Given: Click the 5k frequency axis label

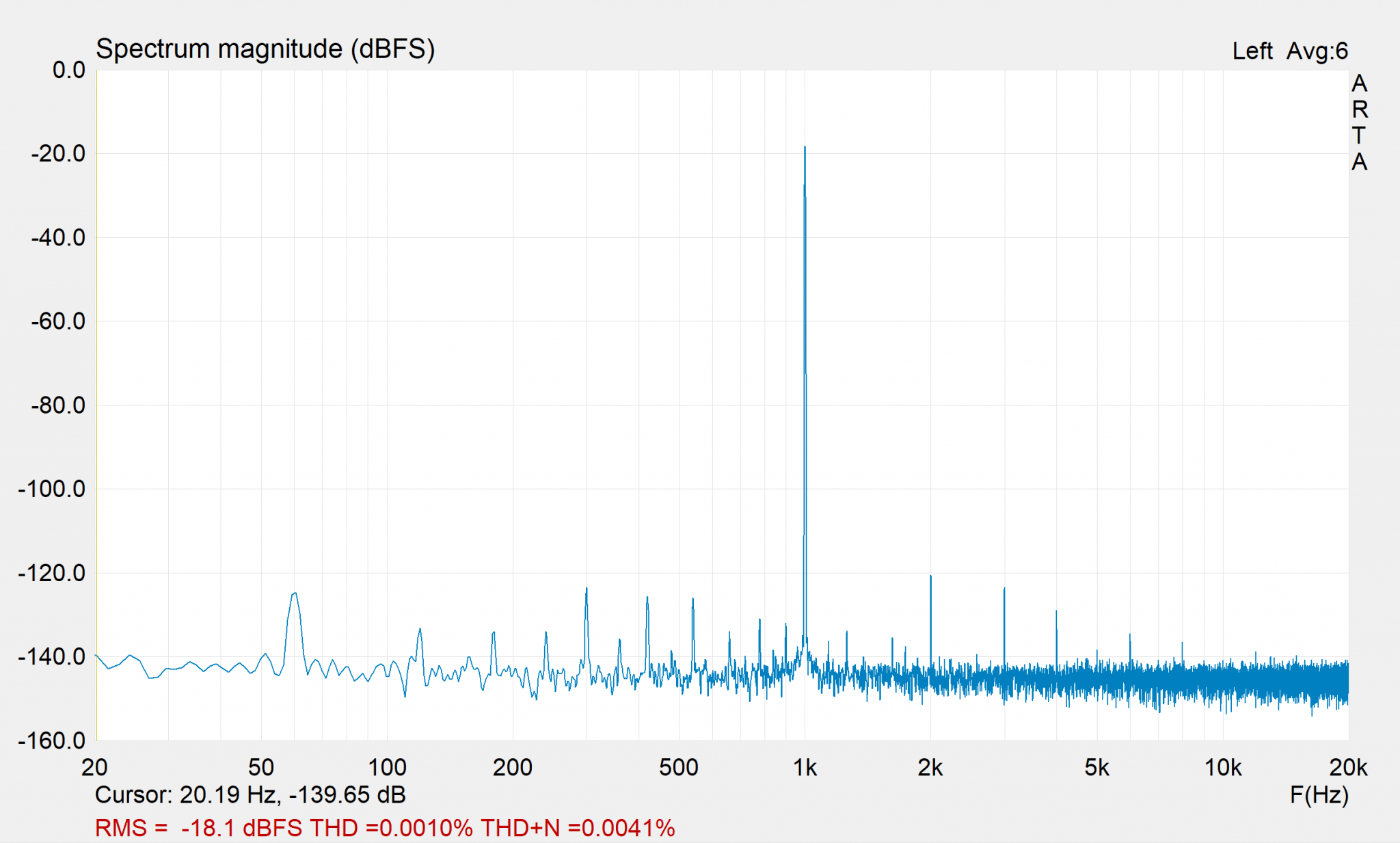Looking at the screenshot, I should pyautogui.click(x=1096, y=768).
